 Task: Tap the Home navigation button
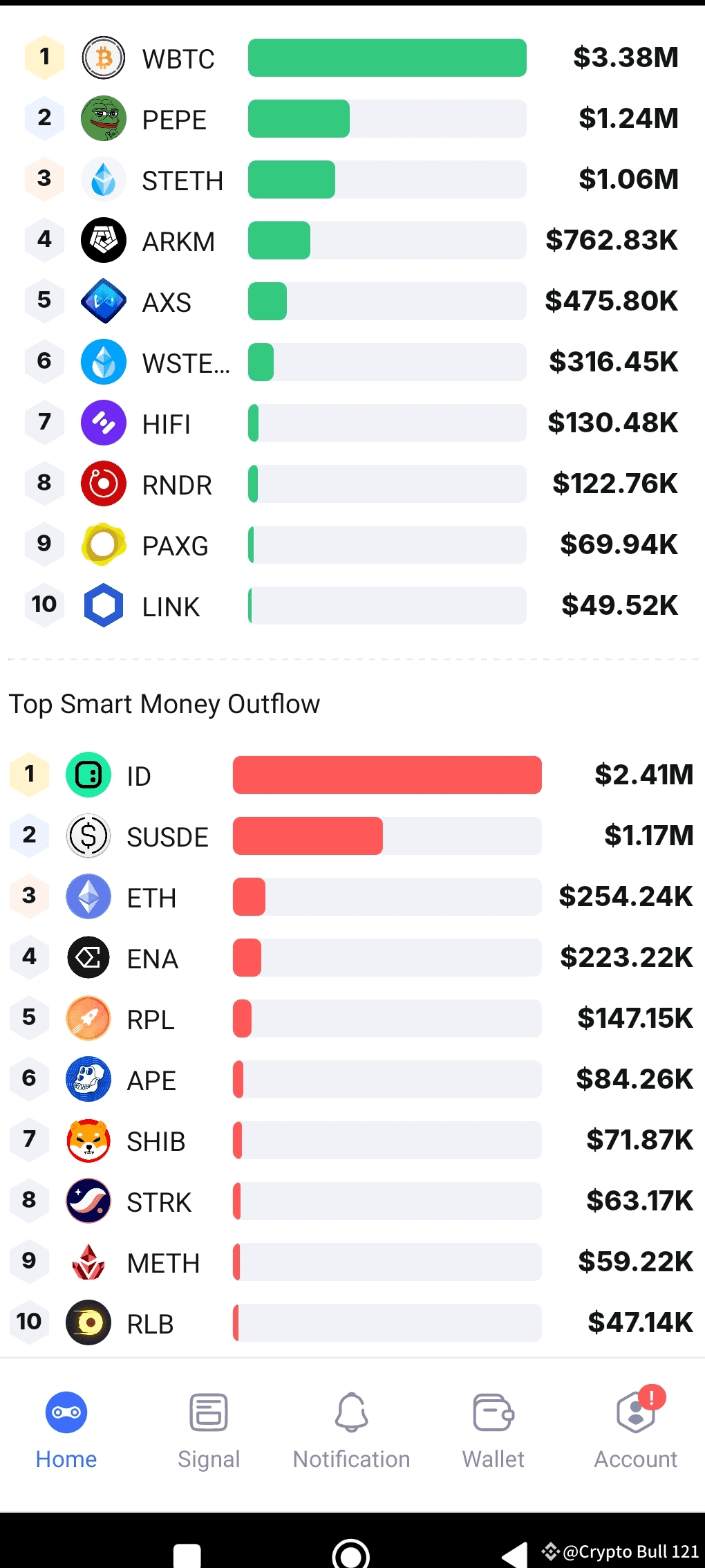66,1428
